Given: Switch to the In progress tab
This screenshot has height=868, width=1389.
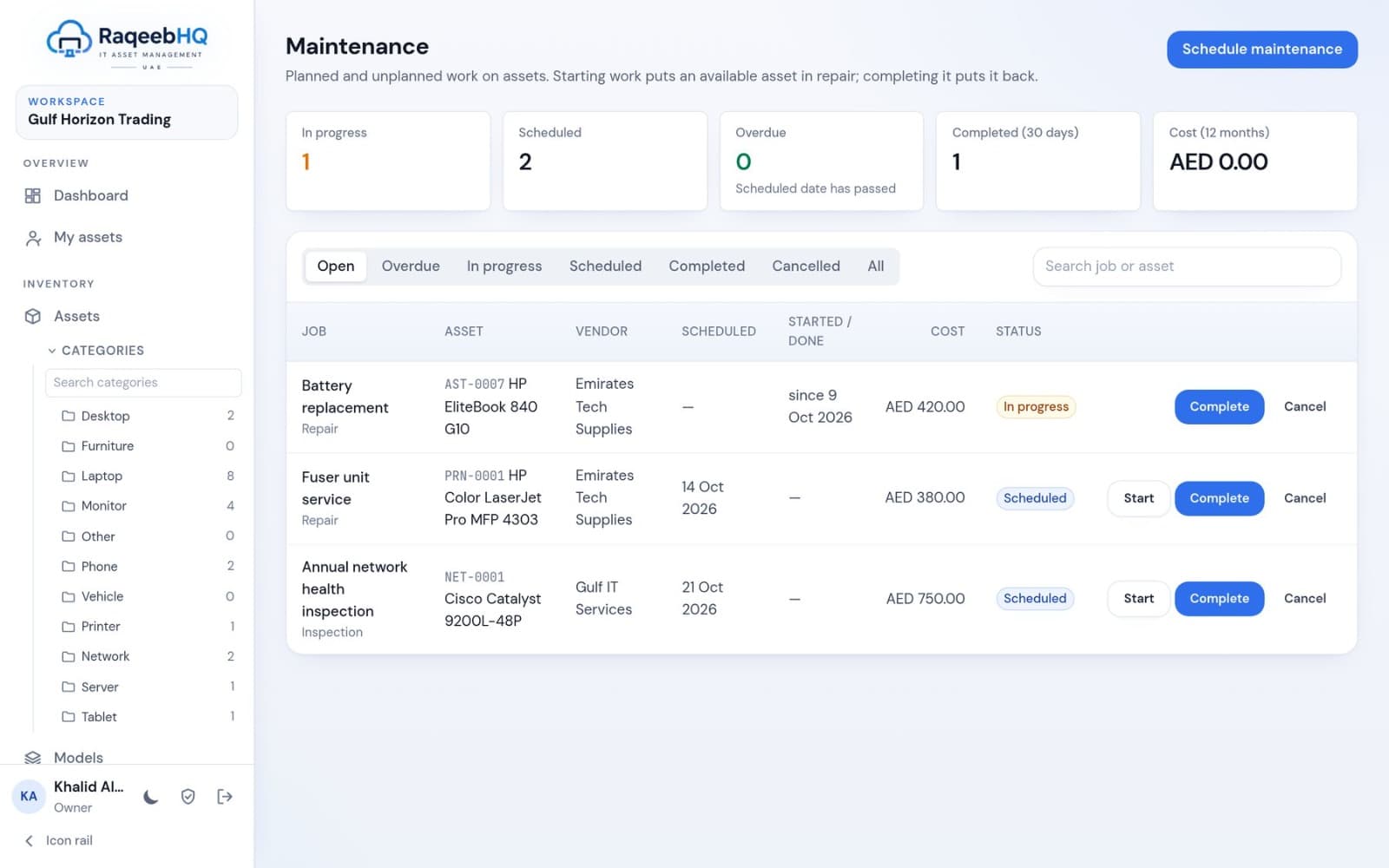Looking at the screenshot, I should pyautogui.click(x=504, y=266).
